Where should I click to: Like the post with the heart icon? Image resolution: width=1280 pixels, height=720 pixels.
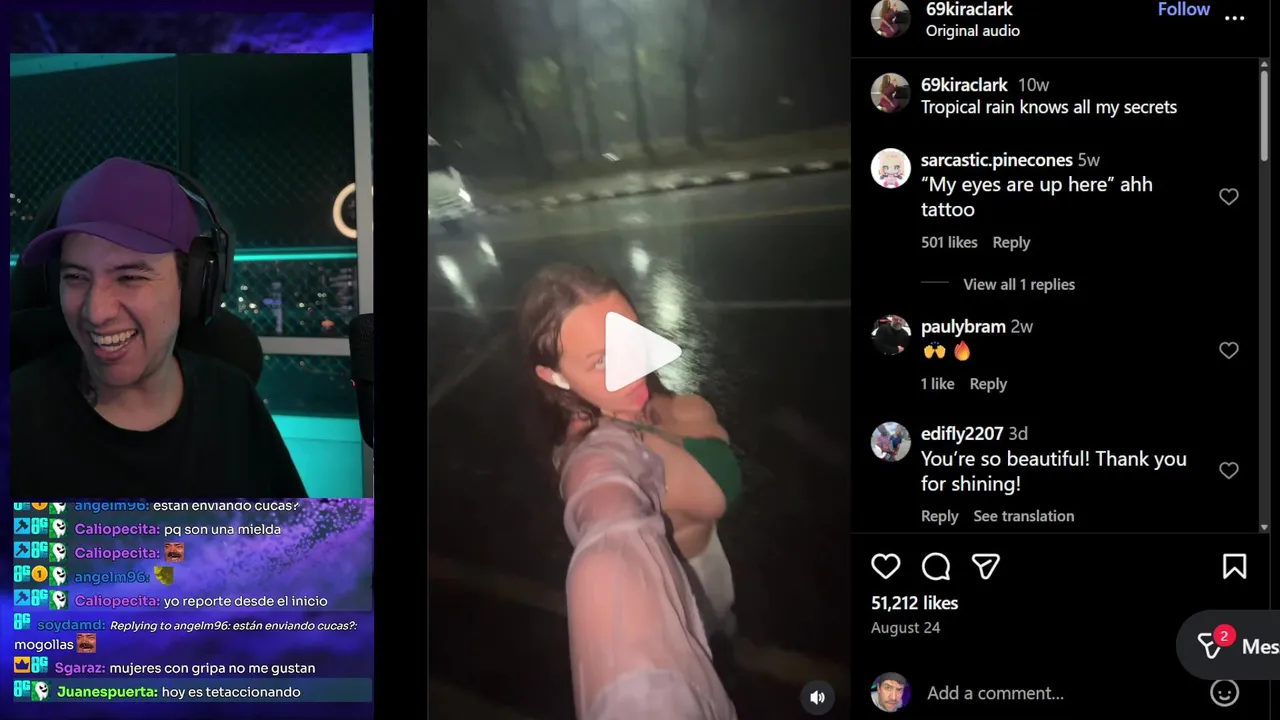[885, 567]
